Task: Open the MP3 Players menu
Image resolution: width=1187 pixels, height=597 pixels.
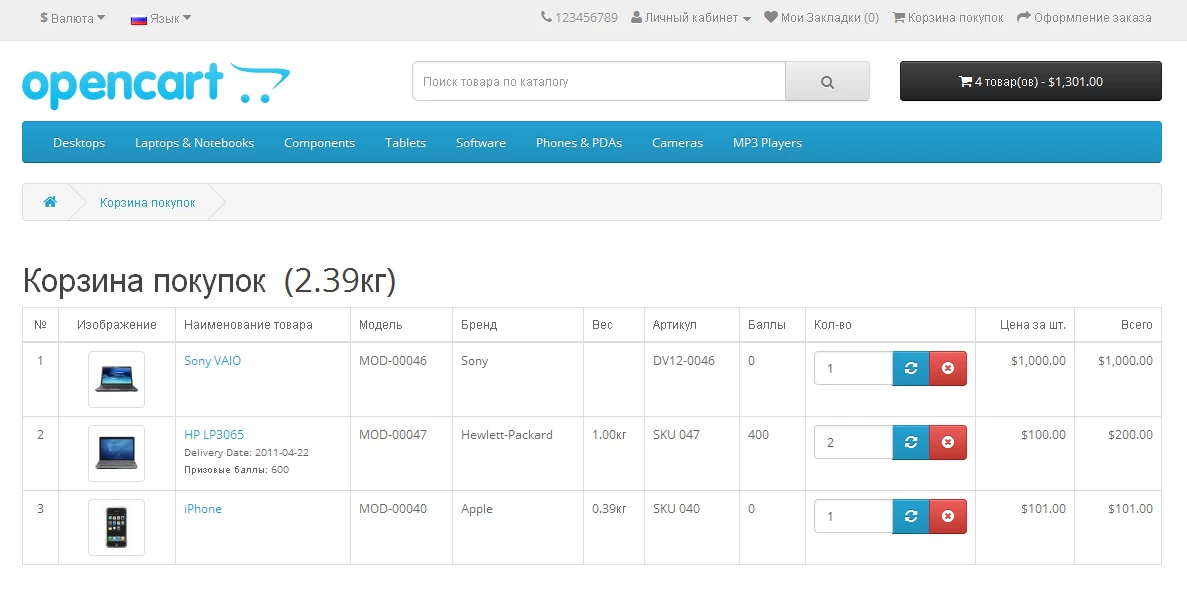Action: (767, 142)
